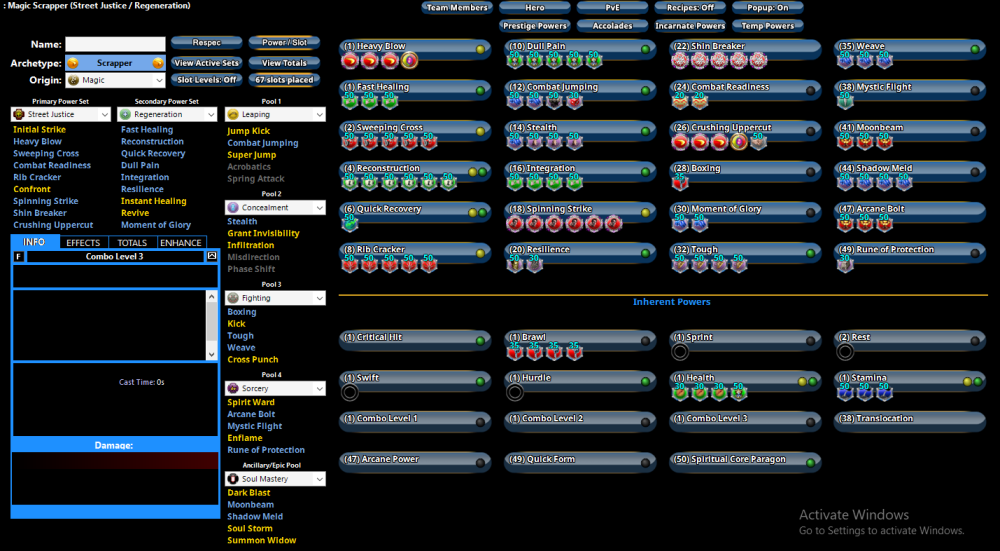Open the Incarnate Powers button
Viewport: 1000px width, 551px height.
690,26
